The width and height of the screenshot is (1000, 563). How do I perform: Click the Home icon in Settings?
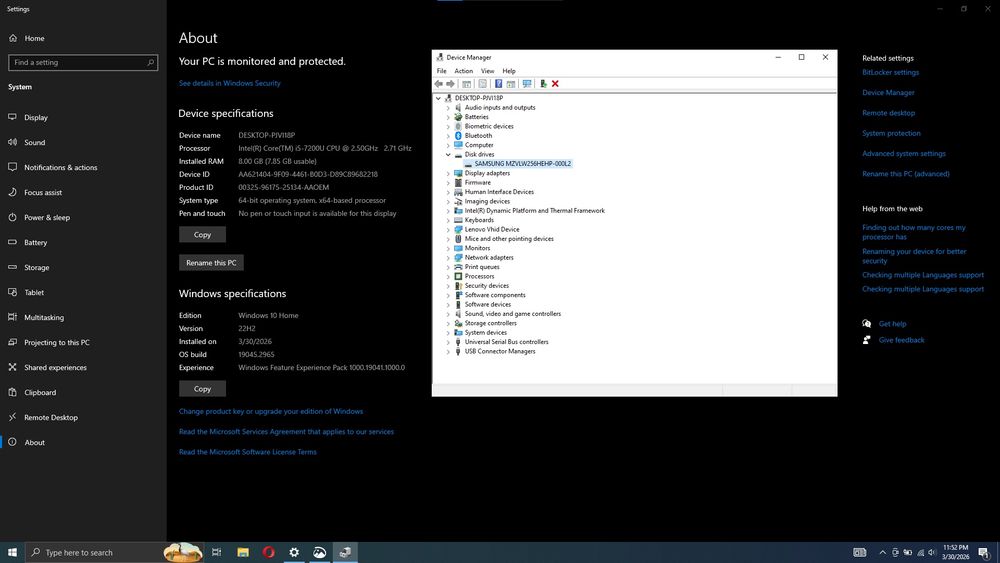13,38
